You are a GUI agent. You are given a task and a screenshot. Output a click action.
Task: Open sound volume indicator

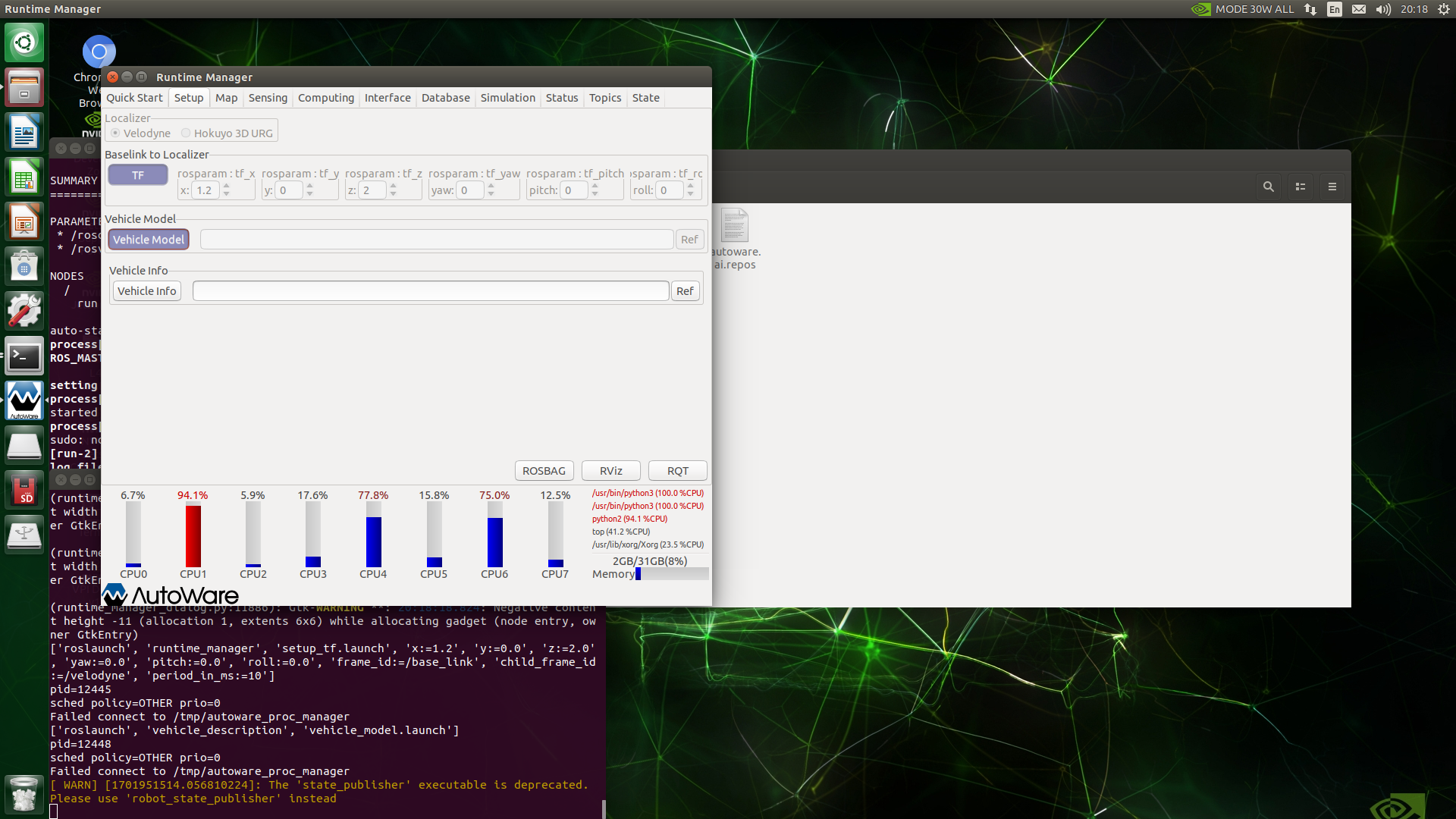pos(1383,9)
